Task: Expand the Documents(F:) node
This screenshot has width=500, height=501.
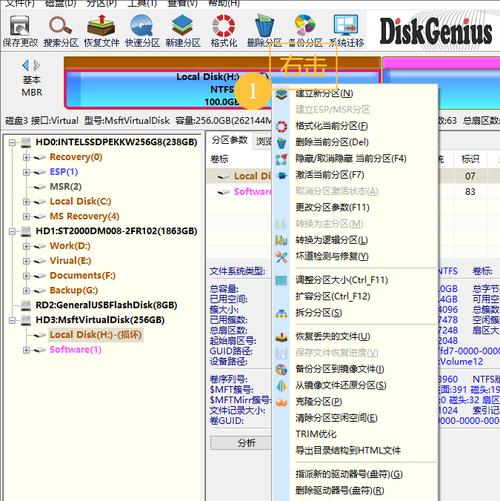Action: pyautogui.click(x=26, y=276)
